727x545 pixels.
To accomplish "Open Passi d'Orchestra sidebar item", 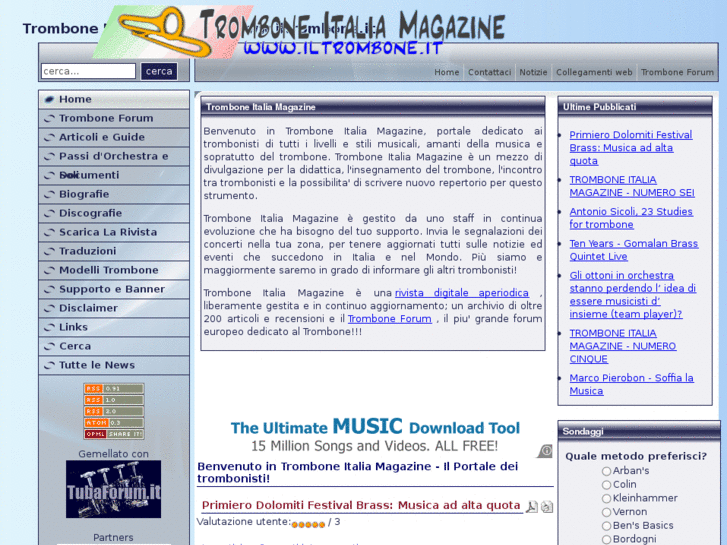I will [x=114, y=156].
